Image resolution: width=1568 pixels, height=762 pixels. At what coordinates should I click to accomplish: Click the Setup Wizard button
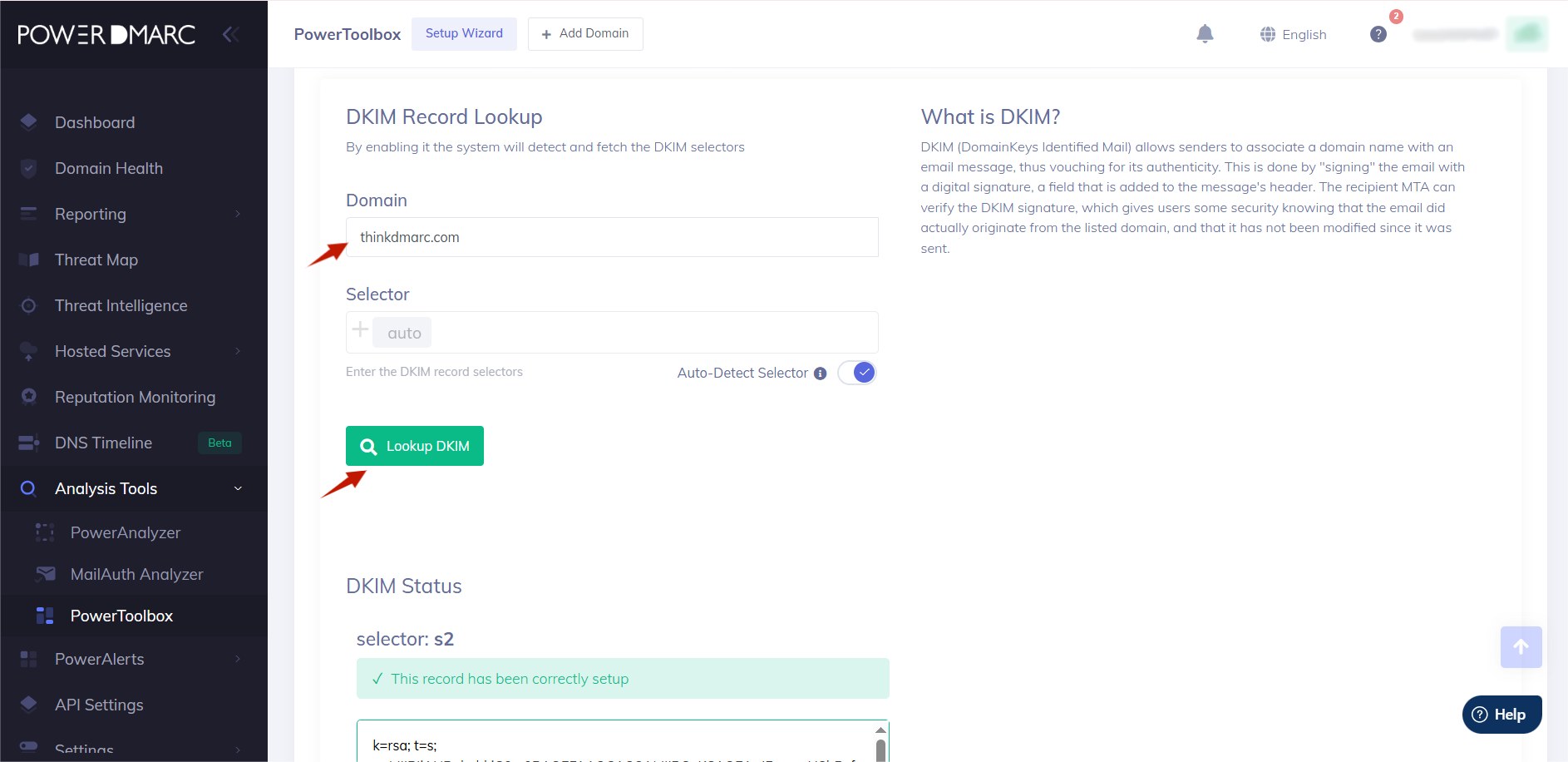click(x=464, y=34)
